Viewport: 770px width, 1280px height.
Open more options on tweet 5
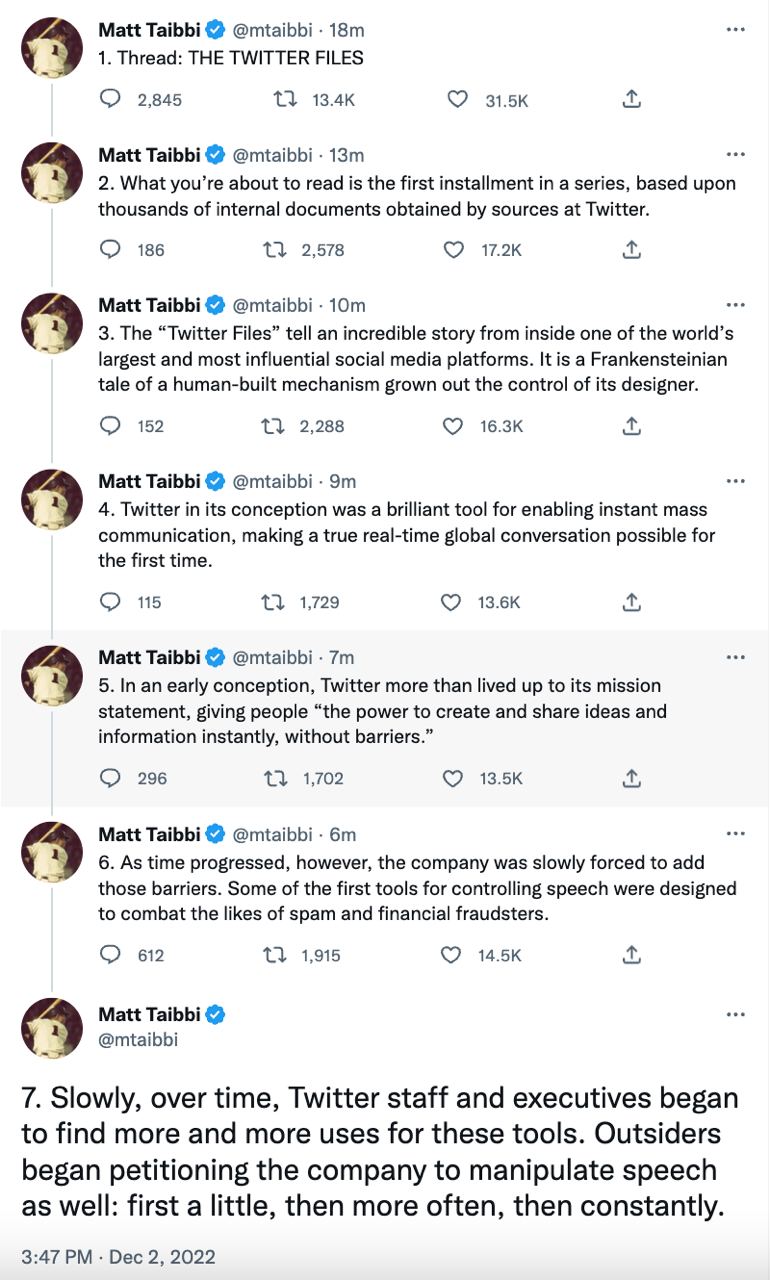pyautogui.click(x=736, y=657)
